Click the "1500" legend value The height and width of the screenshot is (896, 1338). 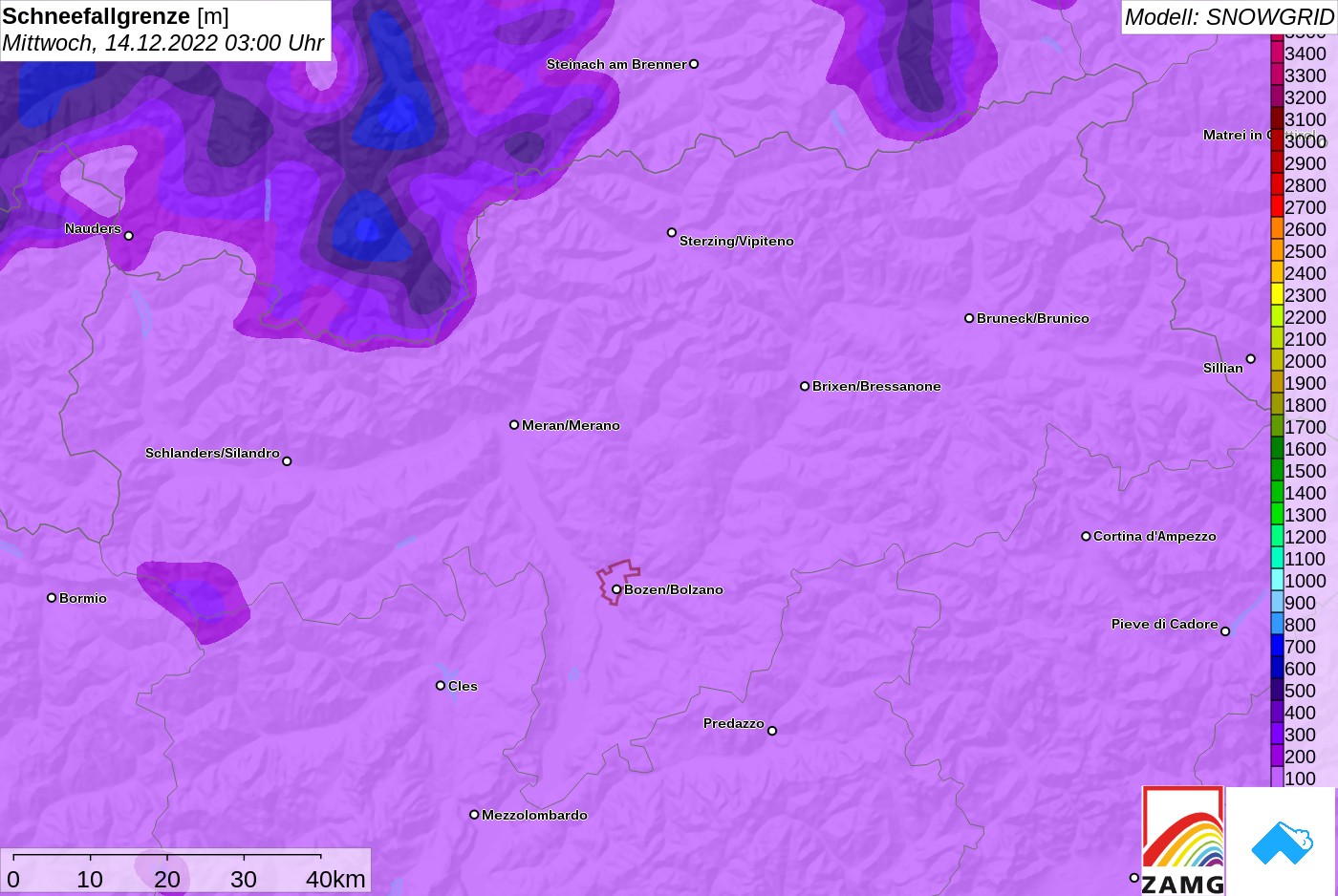point(1306,471)
